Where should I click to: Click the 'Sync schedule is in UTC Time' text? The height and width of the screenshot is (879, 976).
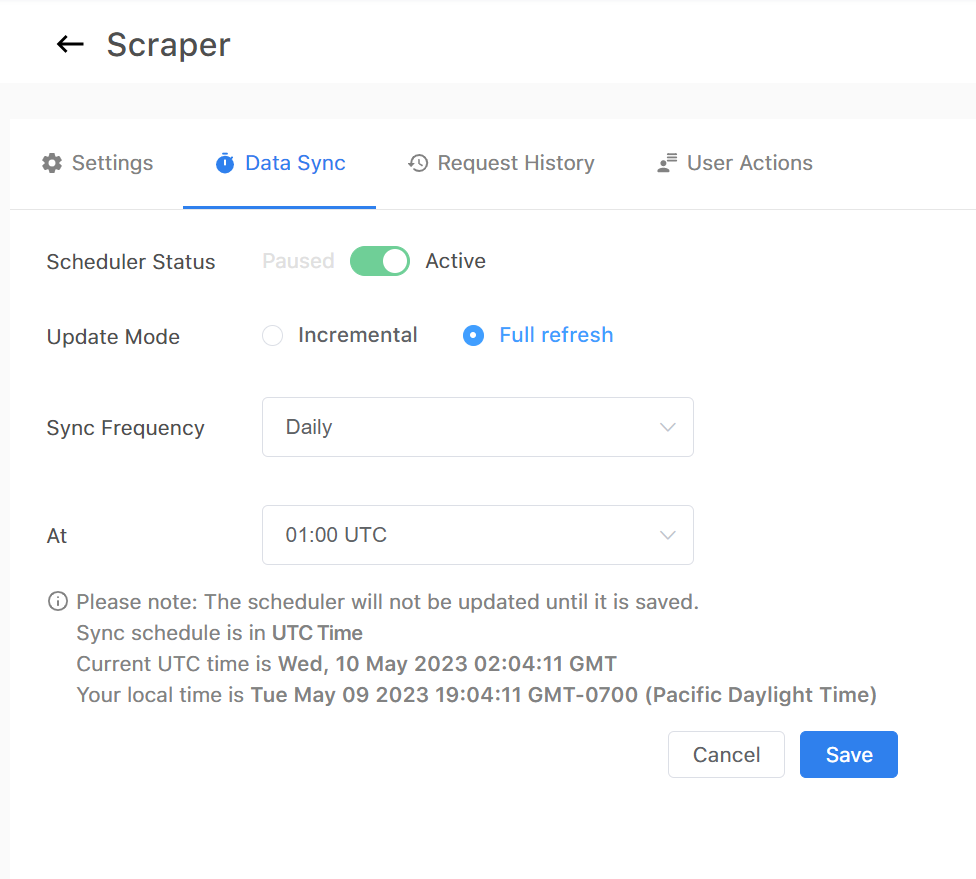(x=219, y=632)
